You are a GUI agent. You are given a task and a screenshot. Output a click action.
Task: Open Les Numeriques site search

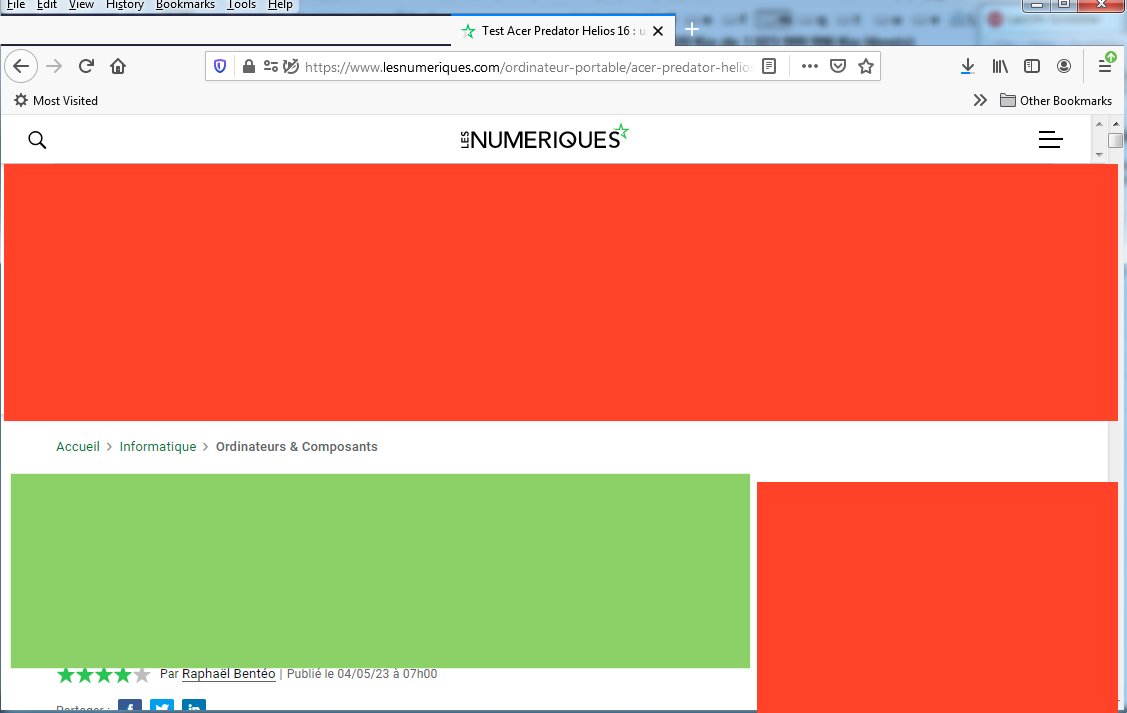click(37, 140)
